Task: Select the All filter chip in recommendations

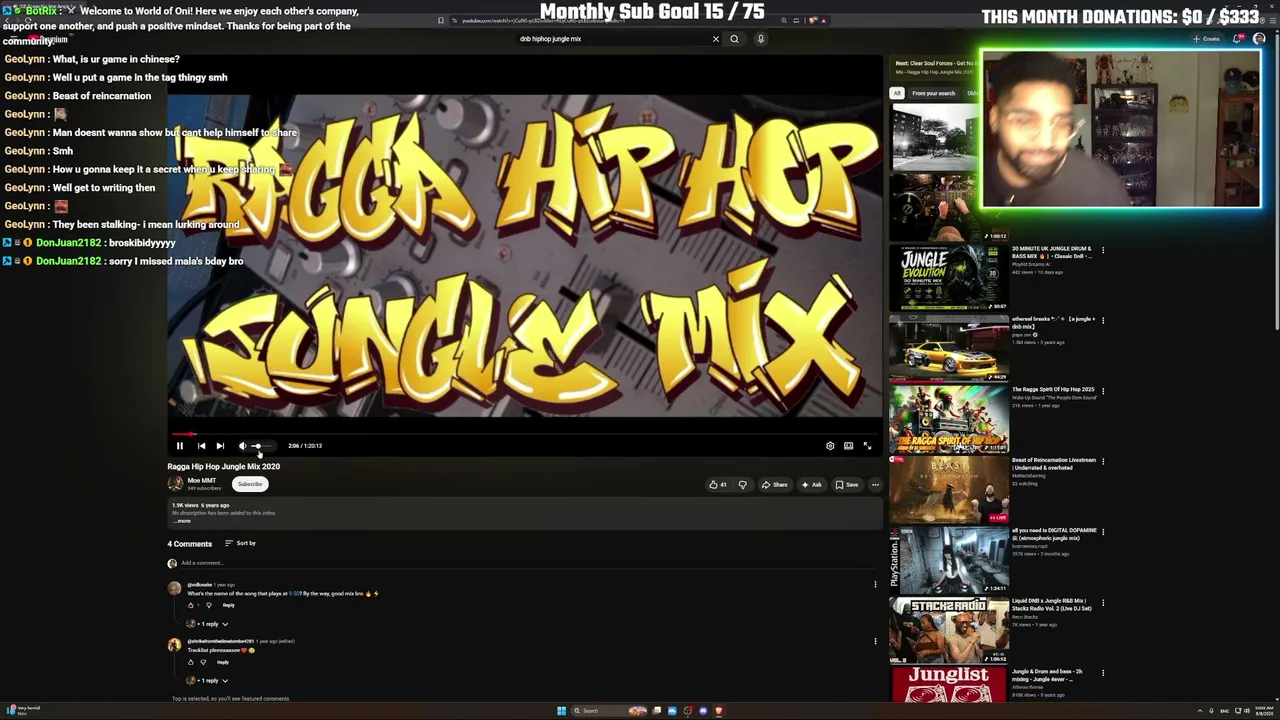Action: point(897,93)
